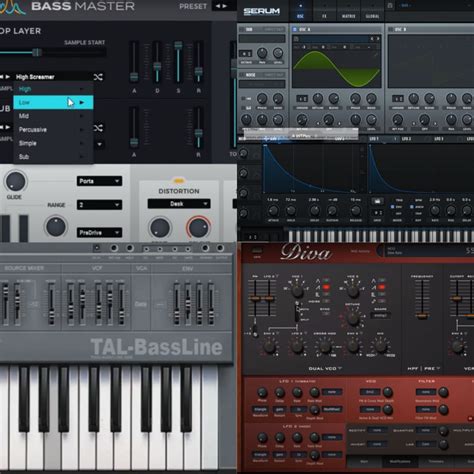The width and height of the screenshot is (474, 474).
Task: Open the Porta glide mode dropdown
Action: click(x=99, y=181)
